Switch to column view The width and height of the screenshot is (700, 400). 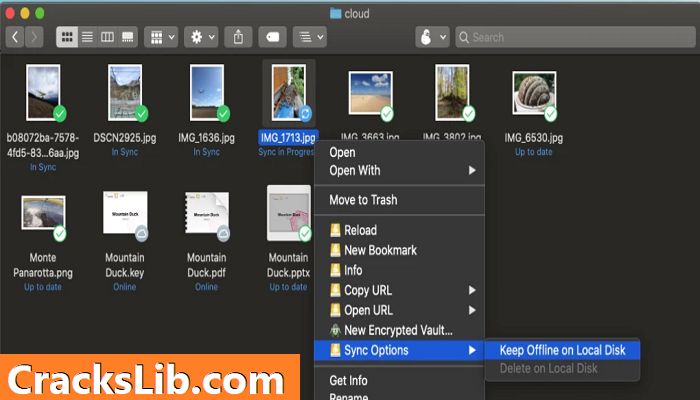tap(108, 37)
